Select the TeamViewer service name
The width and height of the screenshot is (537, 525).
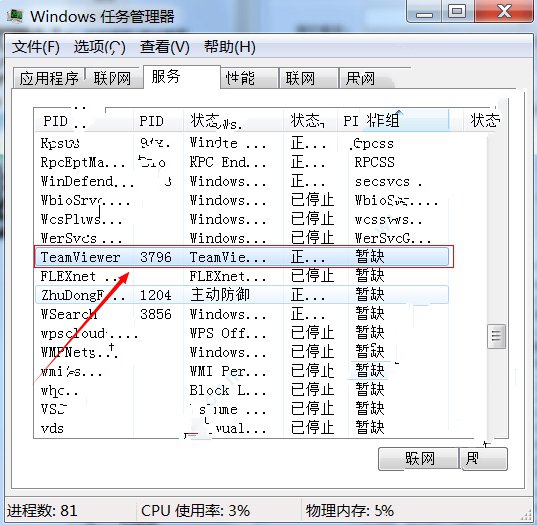click(80, 257)
